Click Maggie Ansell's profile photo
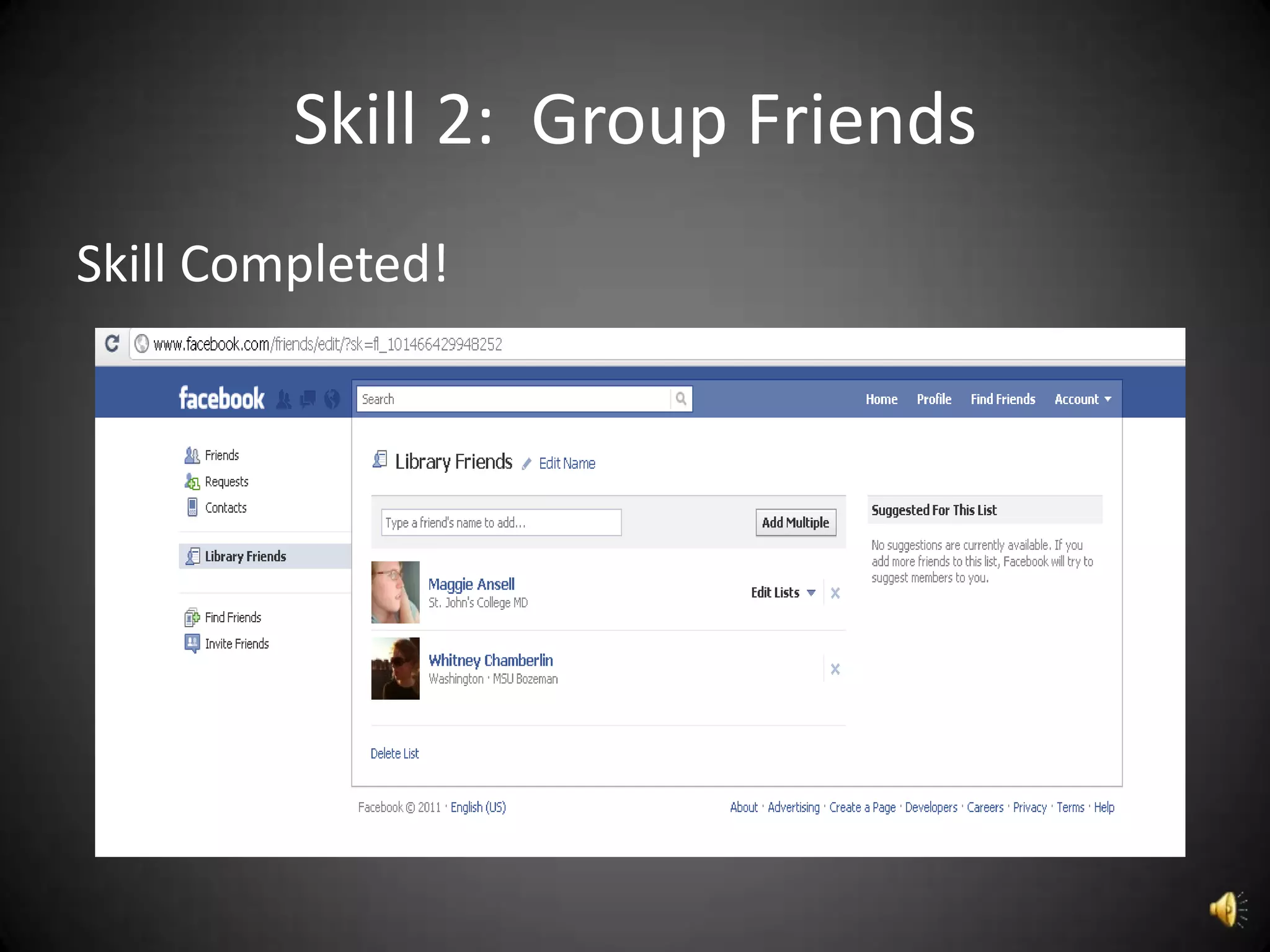 point(395,593)
